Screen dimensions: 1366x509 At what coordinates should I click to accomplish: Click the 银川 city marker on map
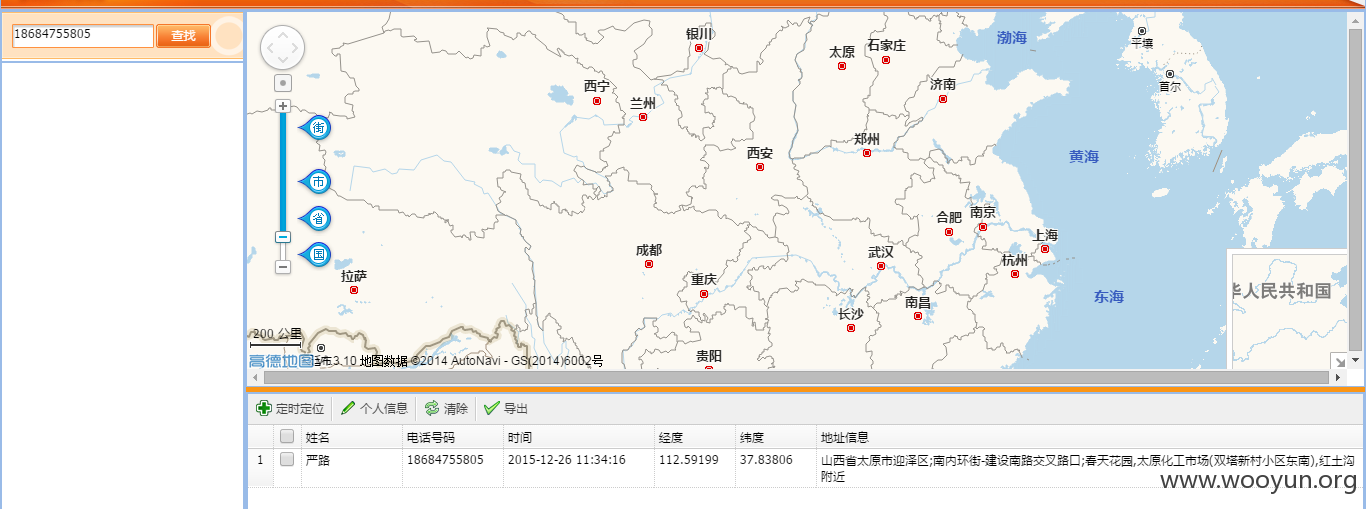coord(699,48)
